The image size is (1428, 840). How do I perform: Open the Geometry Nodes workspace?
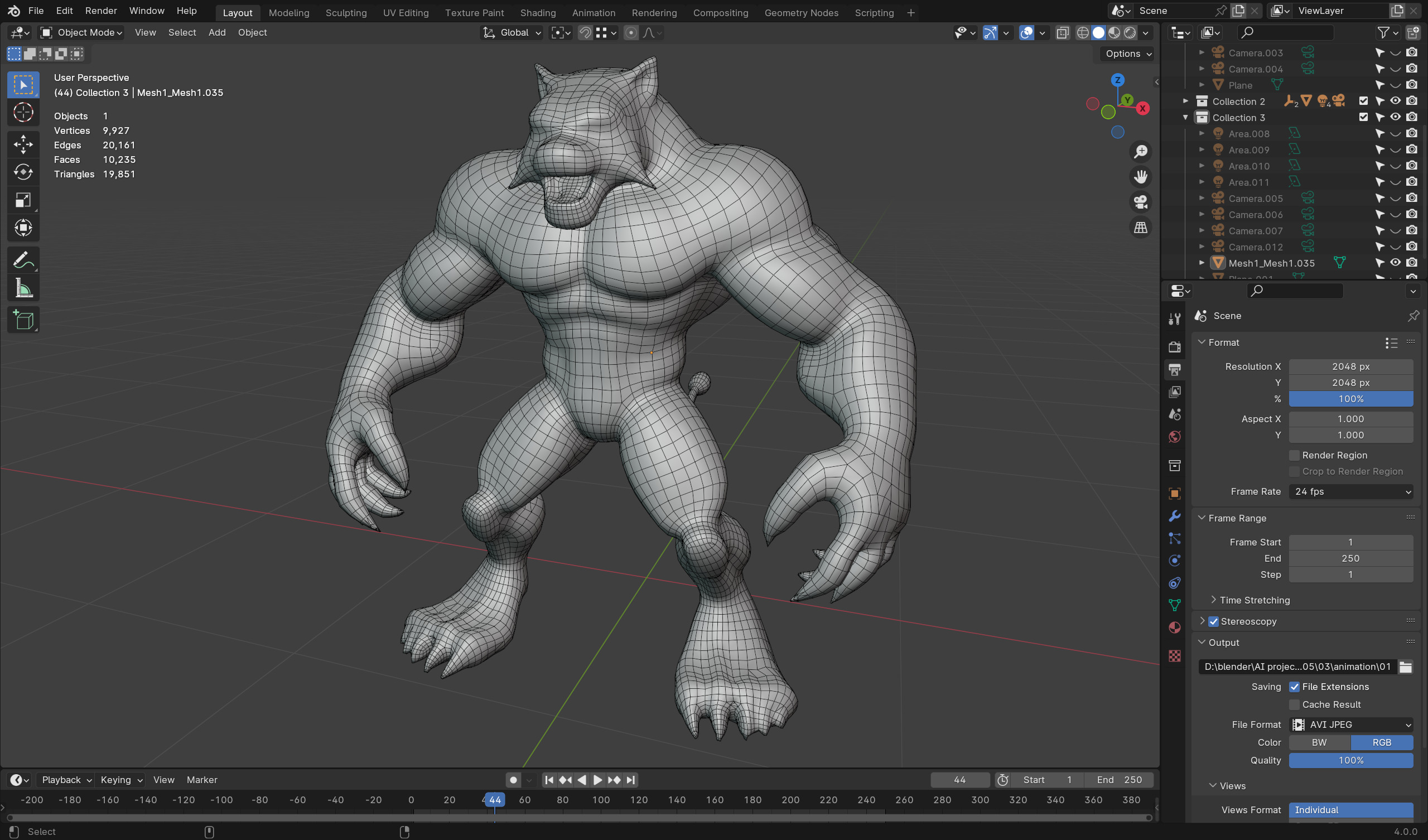(801, 12)
